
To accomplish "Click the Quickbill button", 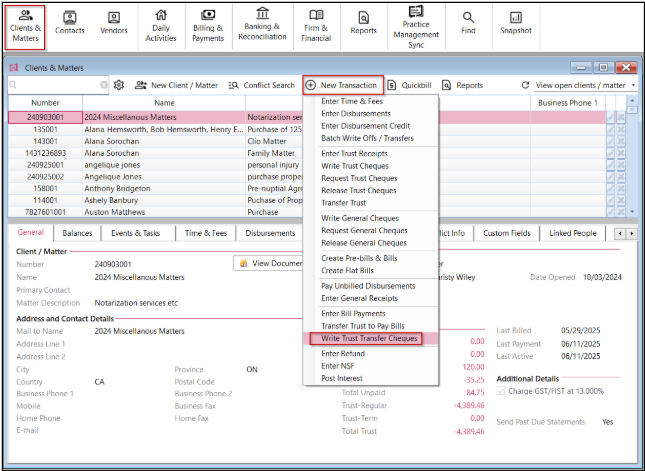I will [x=410, y=85].
